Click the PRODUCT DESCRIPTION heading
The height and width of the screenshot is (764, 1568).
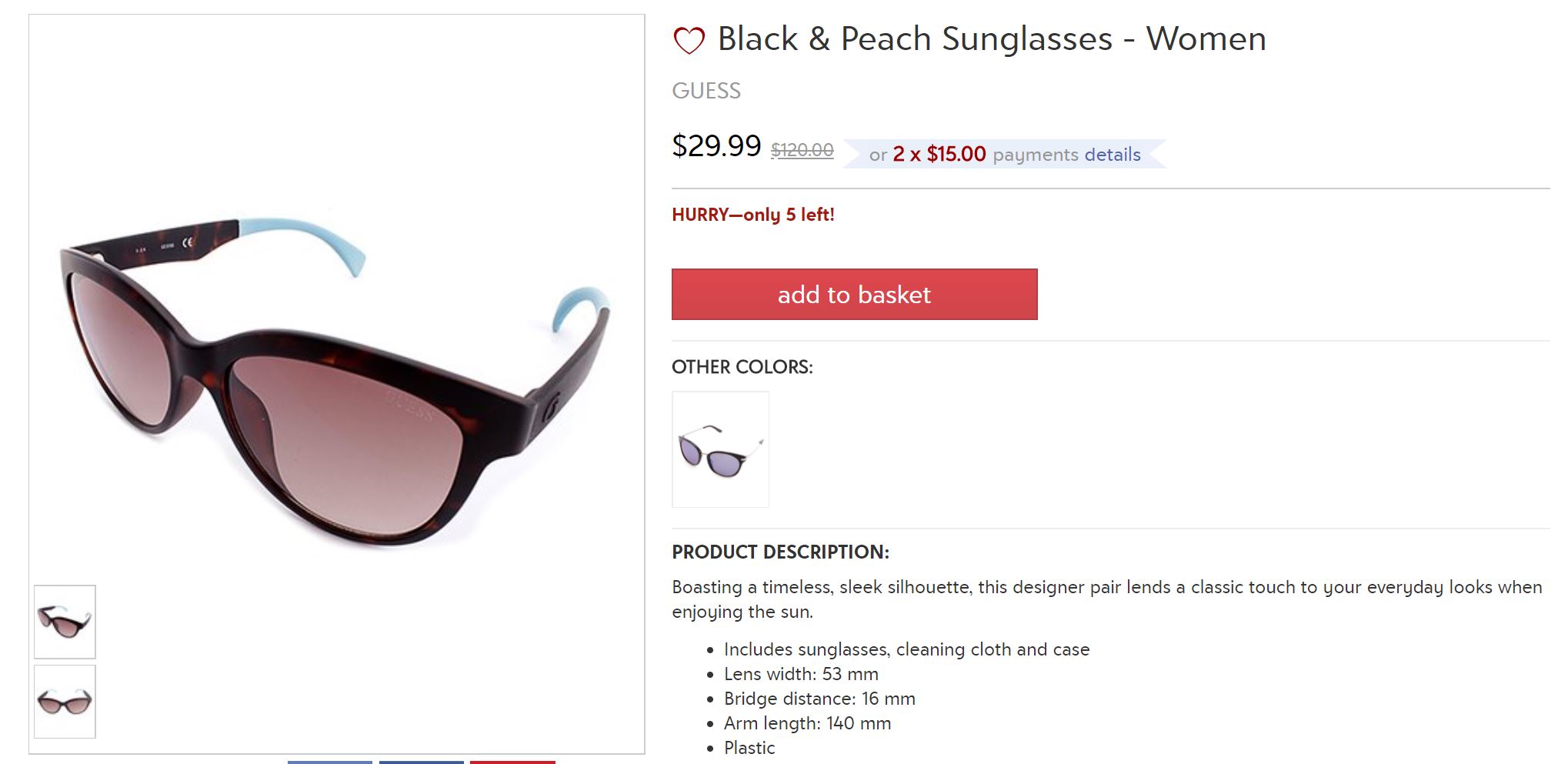[x=780, y=552]
